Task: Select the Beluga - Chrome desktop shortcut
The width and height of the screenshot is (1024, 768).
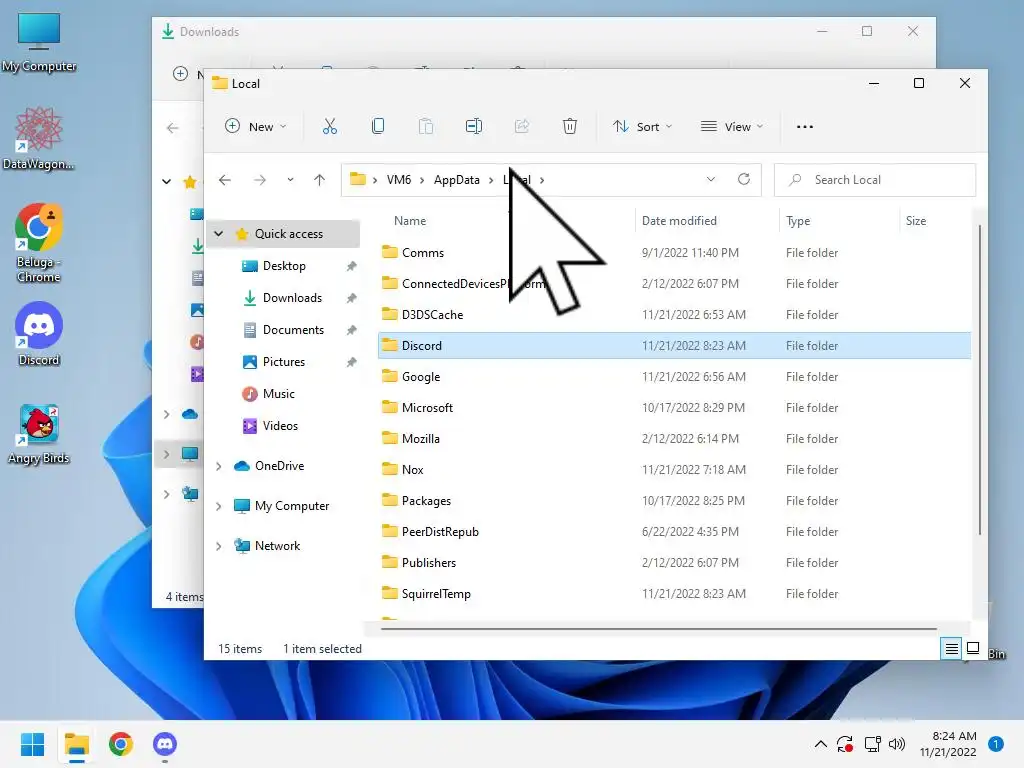Action: 39,243
